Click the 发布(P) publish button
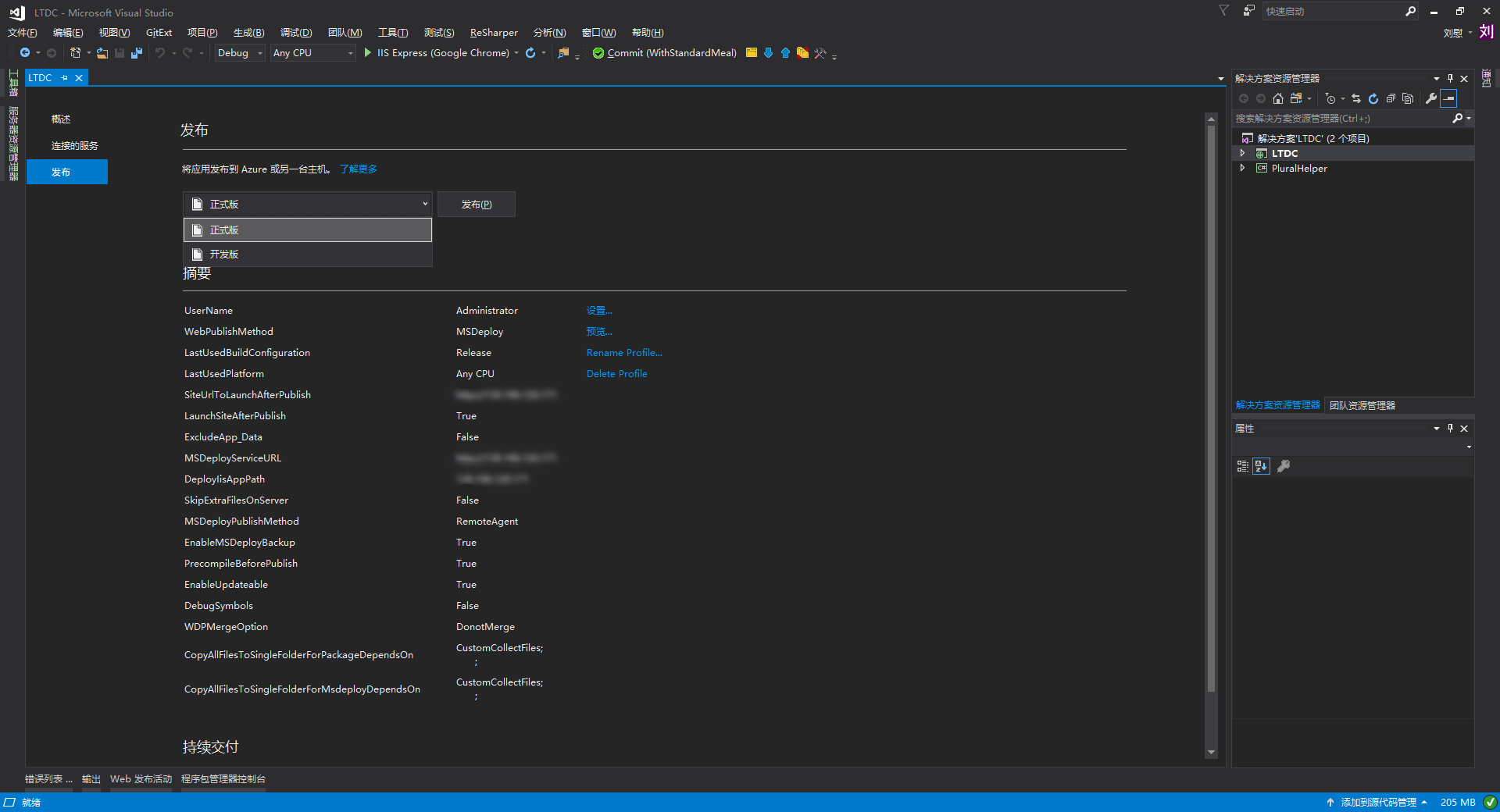The height and width of the screenshot is (812, 1500). coord(477,205)
